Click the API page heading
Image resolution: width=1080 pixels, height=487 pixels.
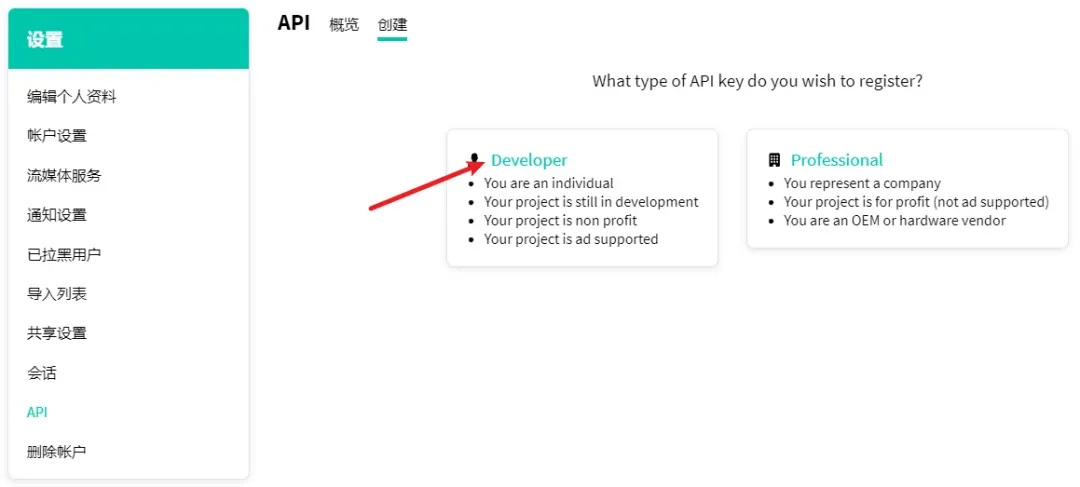[294, 23]
